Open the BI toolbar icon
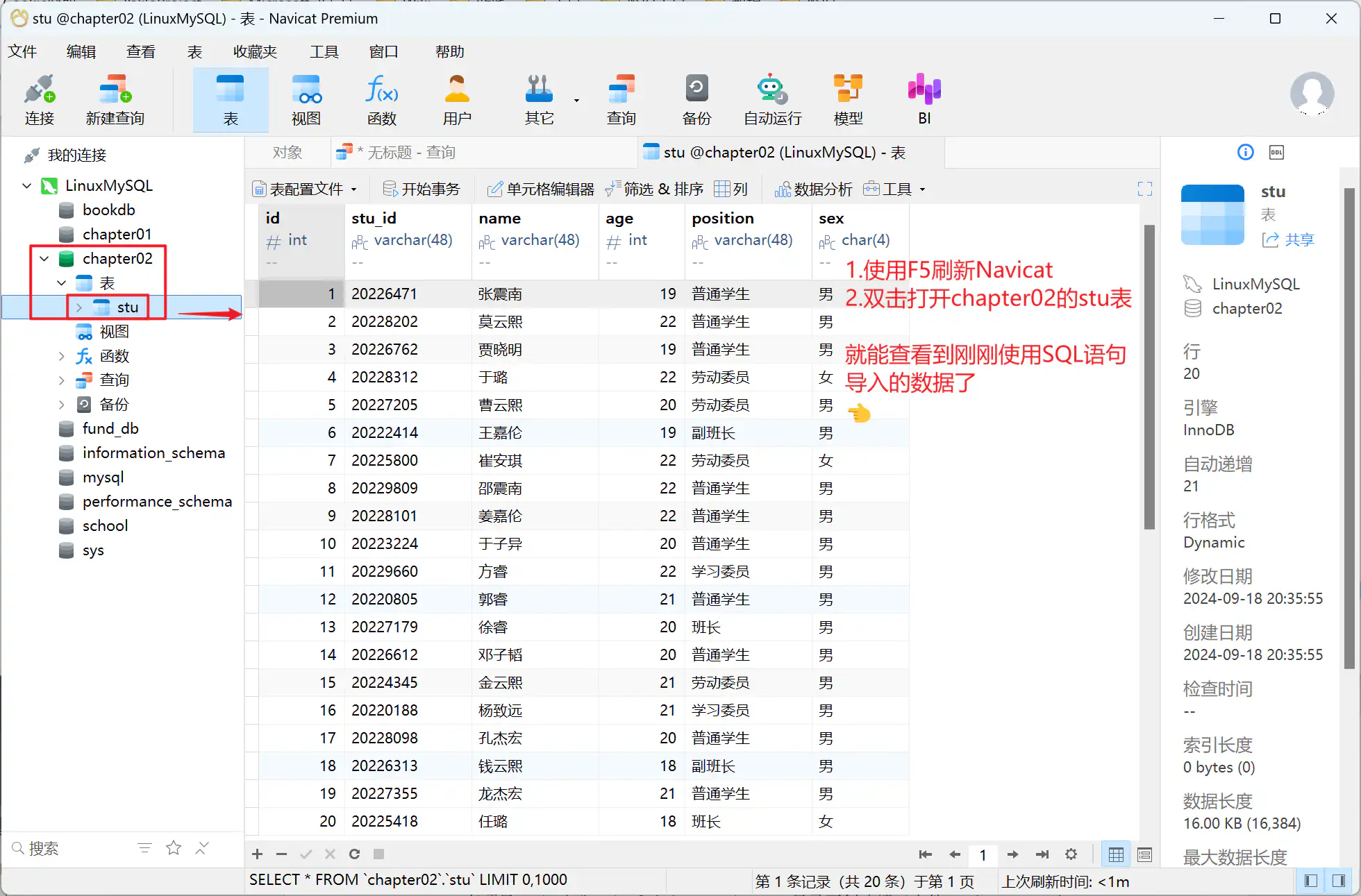Screen dimensions: 1361x896 [x=924, y=100]
